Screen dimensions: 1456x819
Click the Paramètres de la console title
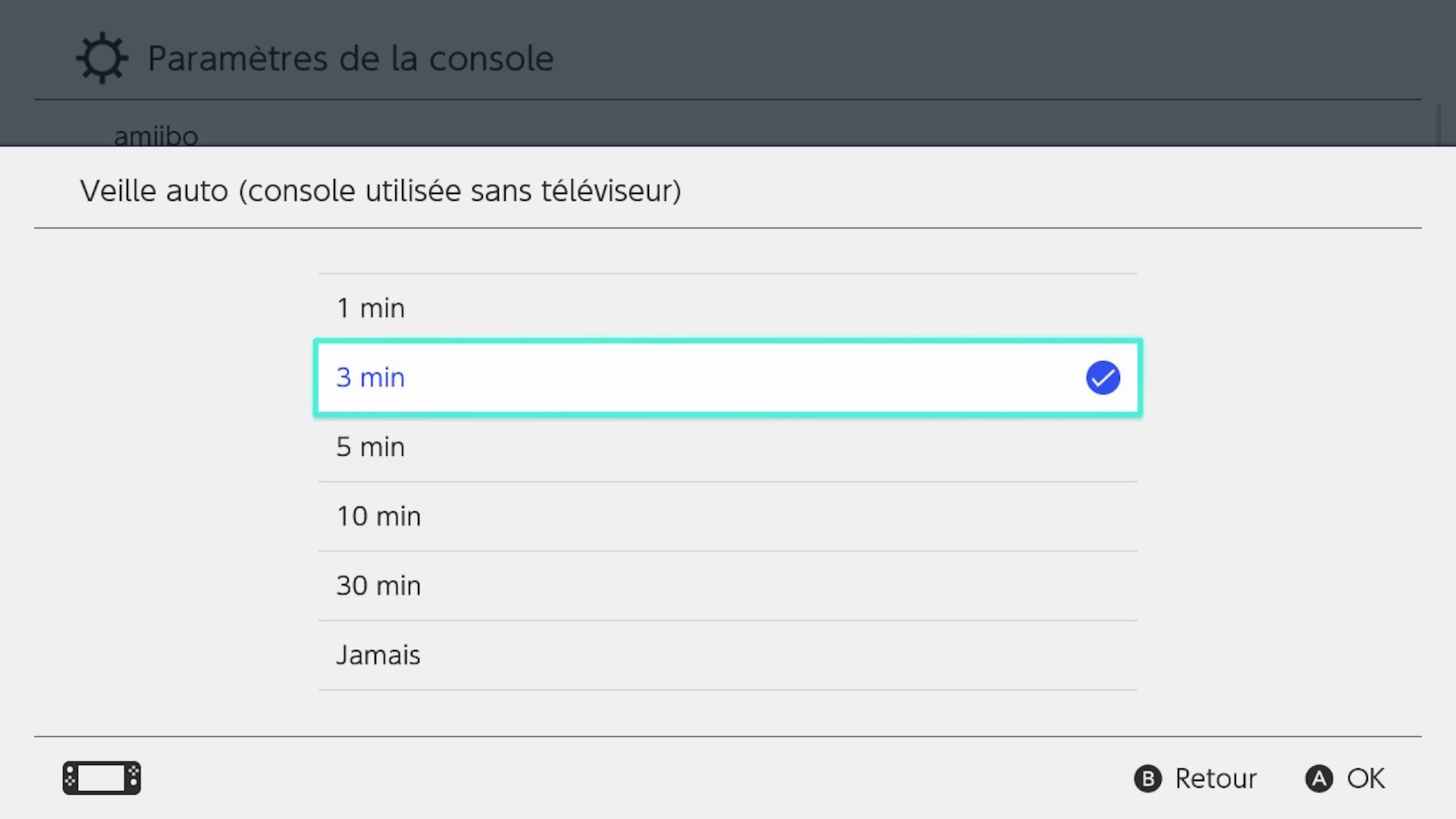(x=350, y=58)
